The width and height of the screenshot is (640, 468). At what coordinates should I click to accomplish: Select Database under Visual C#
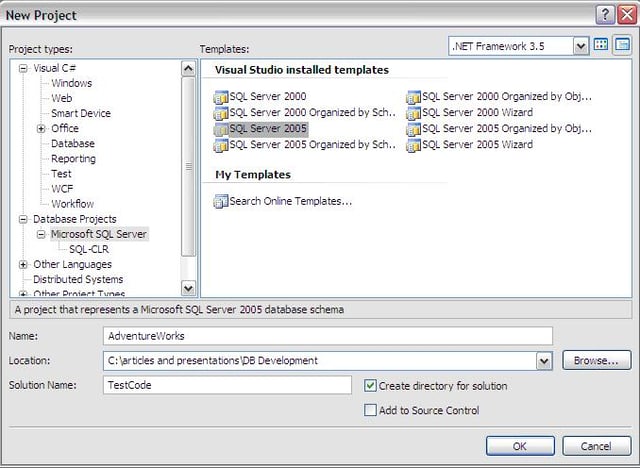coord(73,144)
